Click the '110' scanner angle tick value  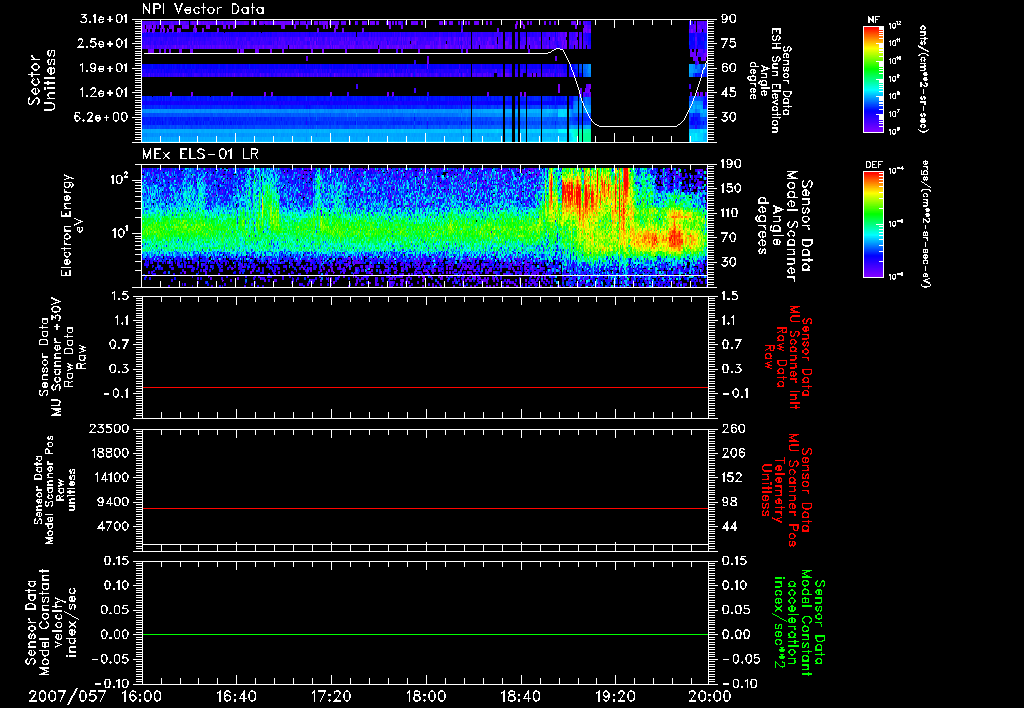(x=731, y=213)
